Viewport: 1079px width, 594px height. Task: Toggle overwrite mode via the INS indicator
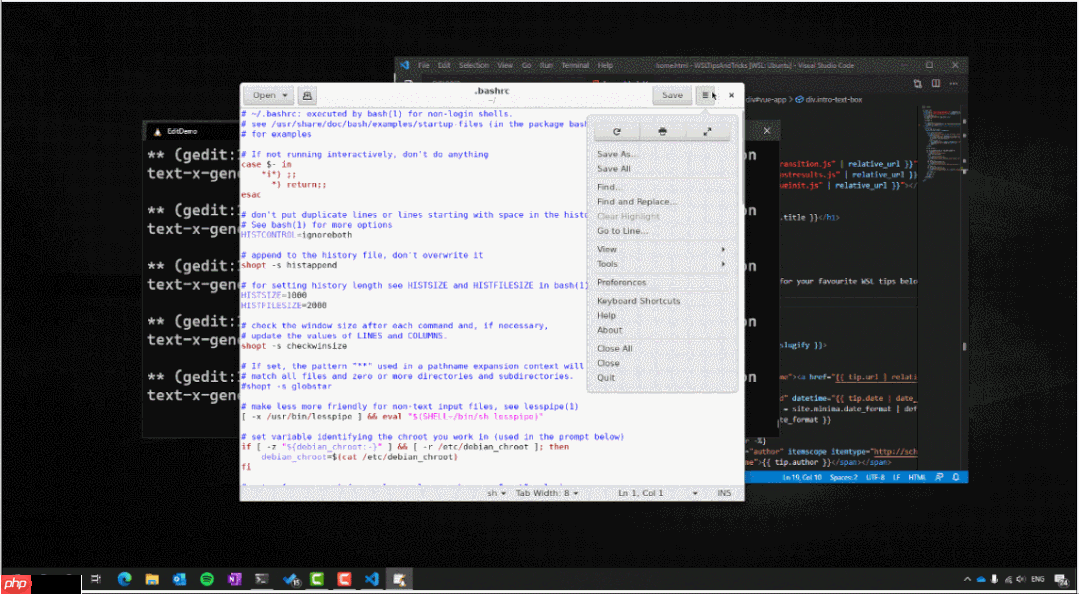point(725,492)
